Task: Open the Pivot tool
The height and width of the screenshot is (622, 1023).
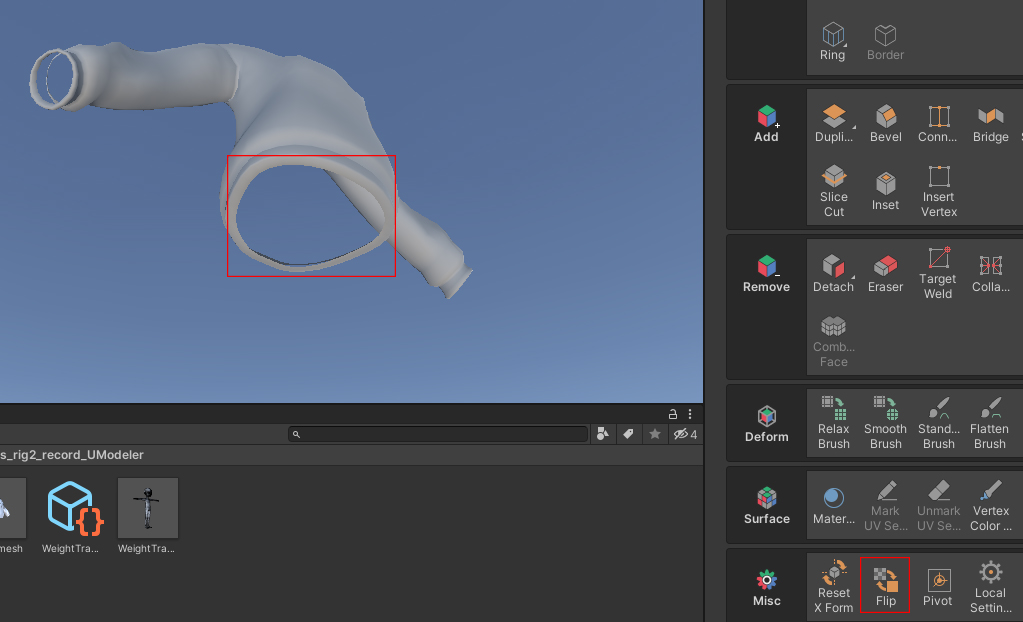Action: tap(938, 587)
